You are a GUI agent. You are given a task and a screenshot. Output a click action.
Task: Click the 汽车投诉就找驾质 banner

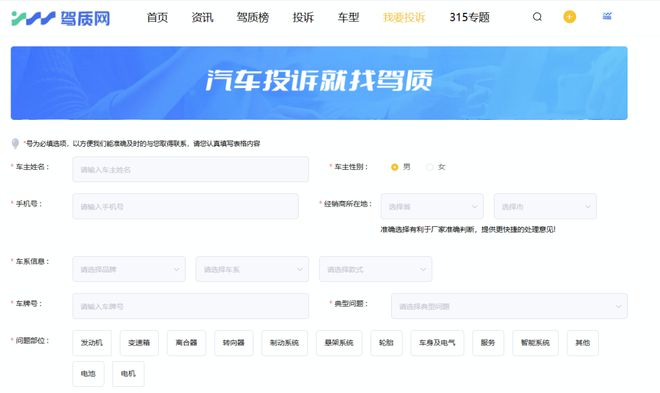(319, 83)
